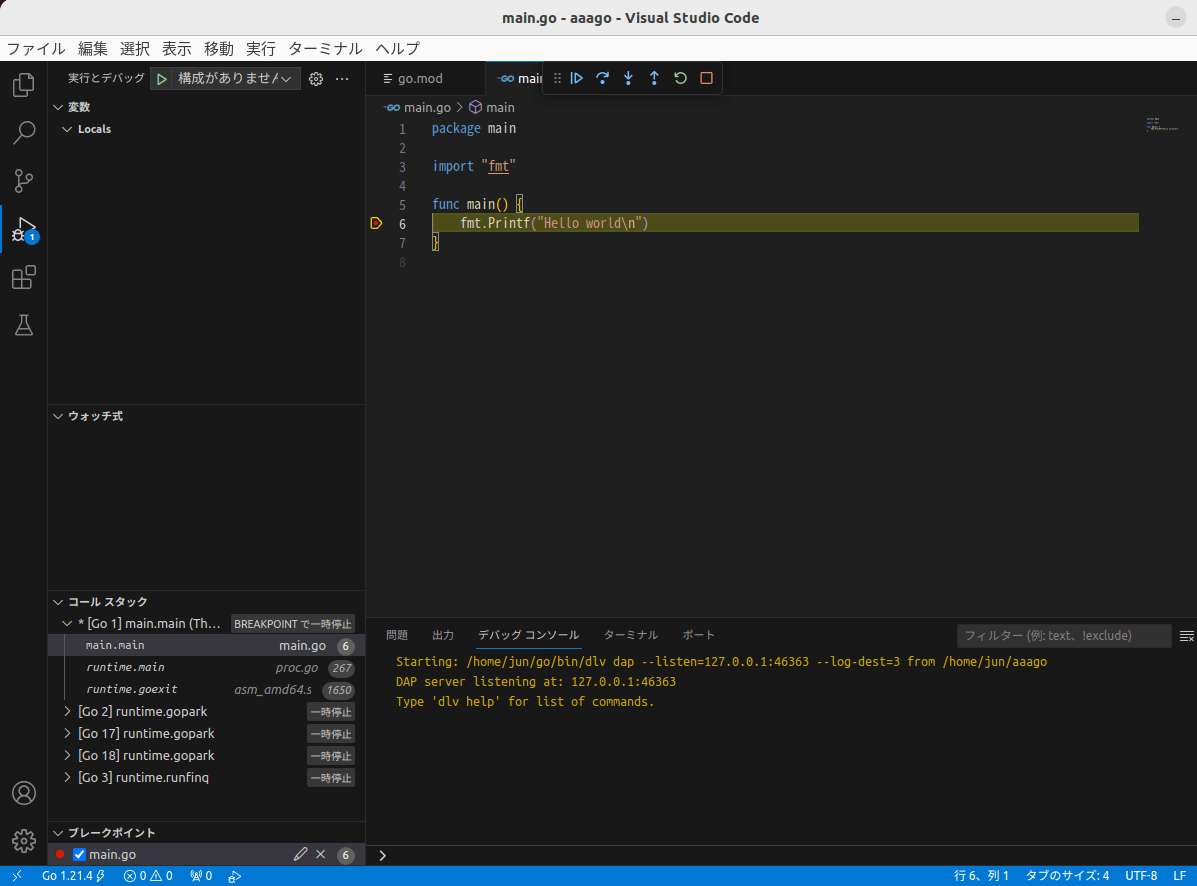1197x886 pixels.
Task: Open the ファイル menu
Action: (36, 49)
